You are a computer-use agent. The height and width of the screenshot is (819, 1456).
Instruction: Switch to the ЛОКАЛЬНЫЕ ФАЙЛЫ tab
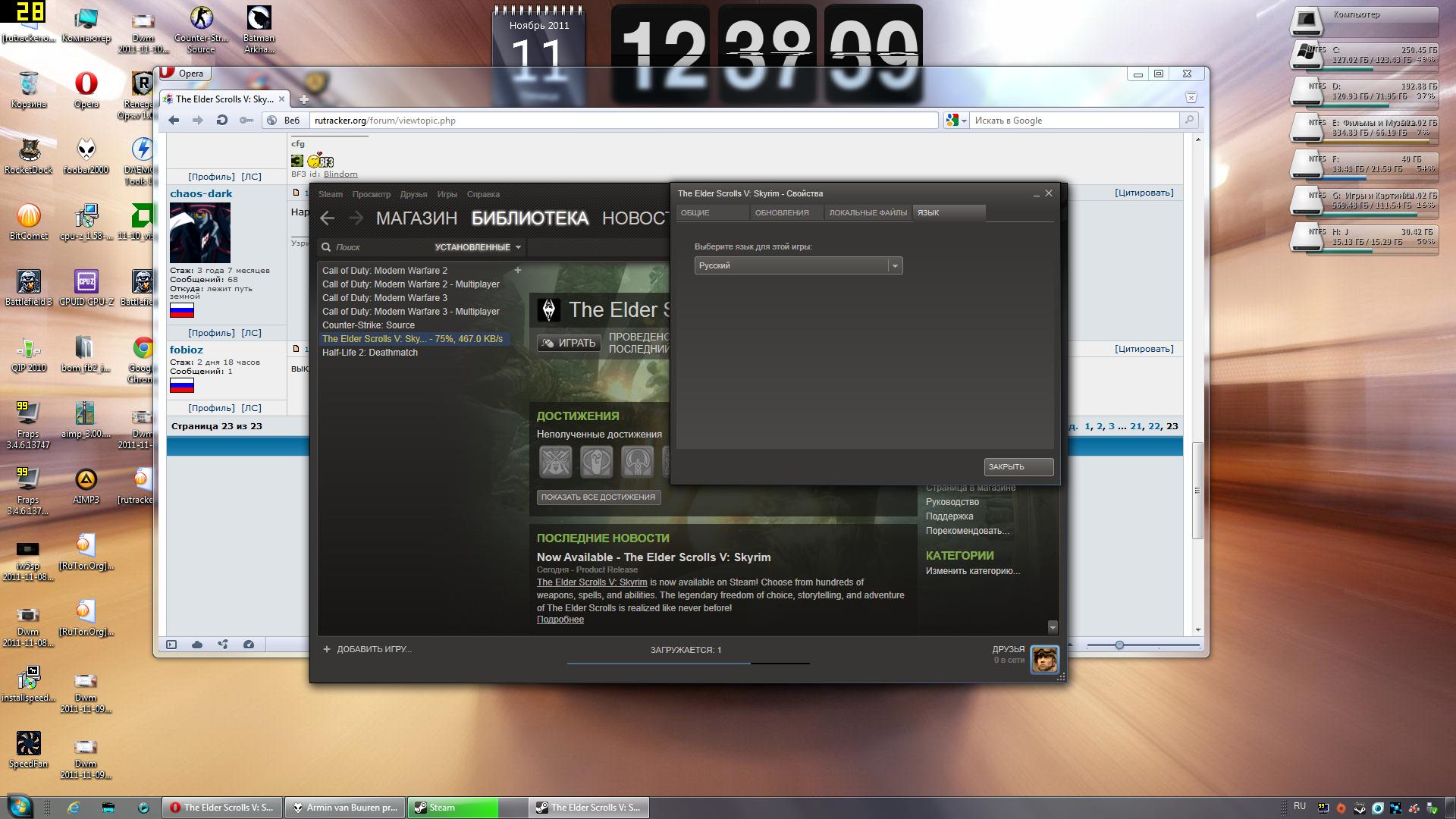point(868,213)
